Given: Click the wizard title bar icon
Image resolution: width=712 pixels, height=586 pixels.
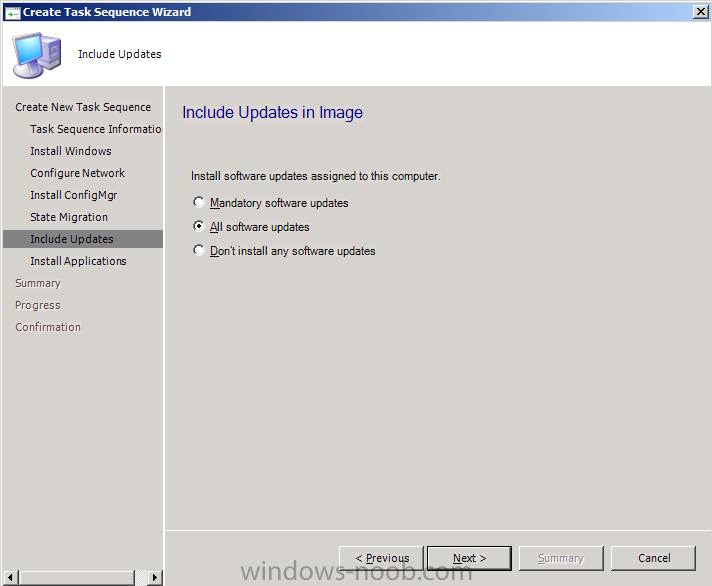Looking at the screenshot, I should 12,13.
